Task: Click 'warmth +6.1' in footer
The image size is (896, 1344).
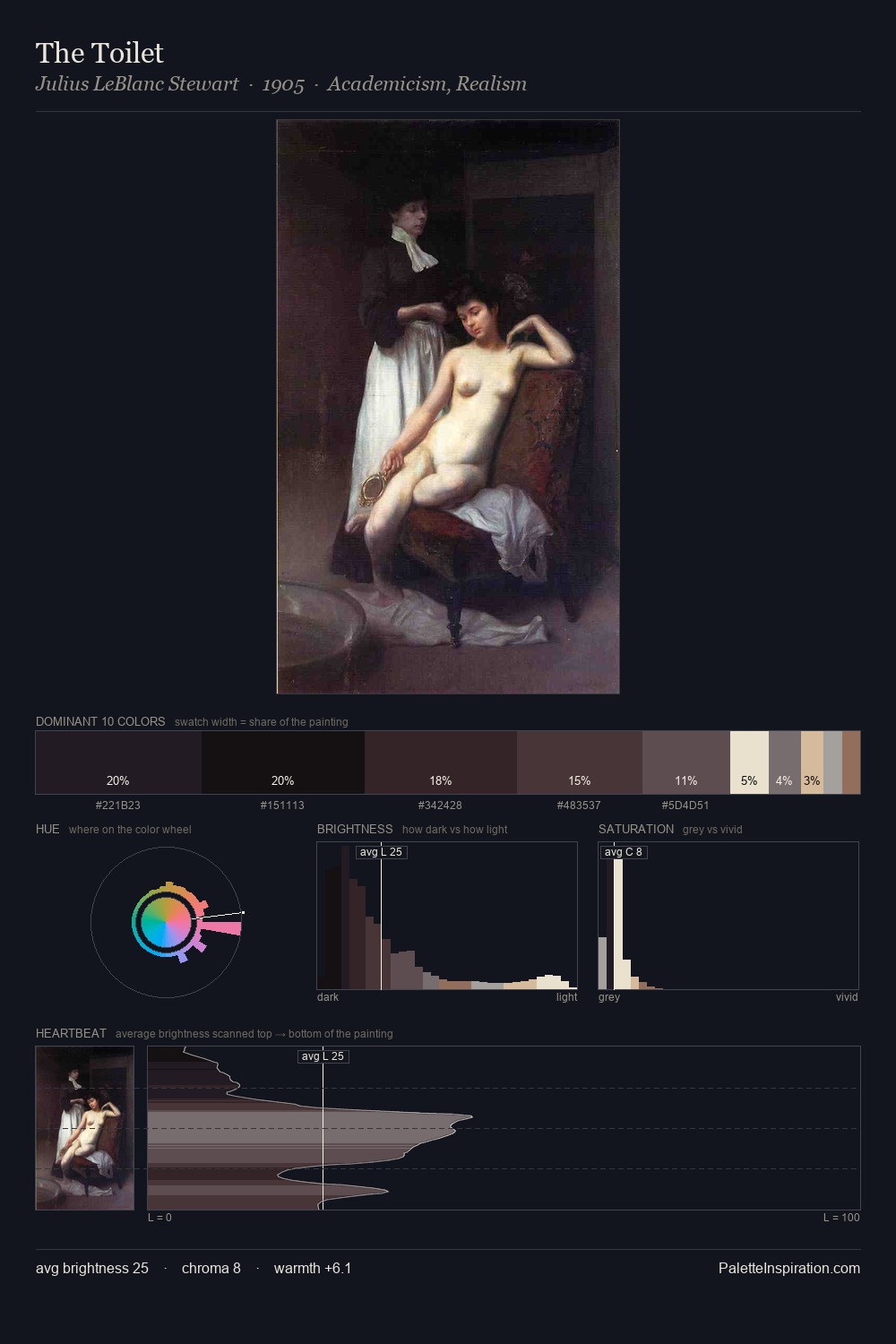Action: coord(313,1268)
